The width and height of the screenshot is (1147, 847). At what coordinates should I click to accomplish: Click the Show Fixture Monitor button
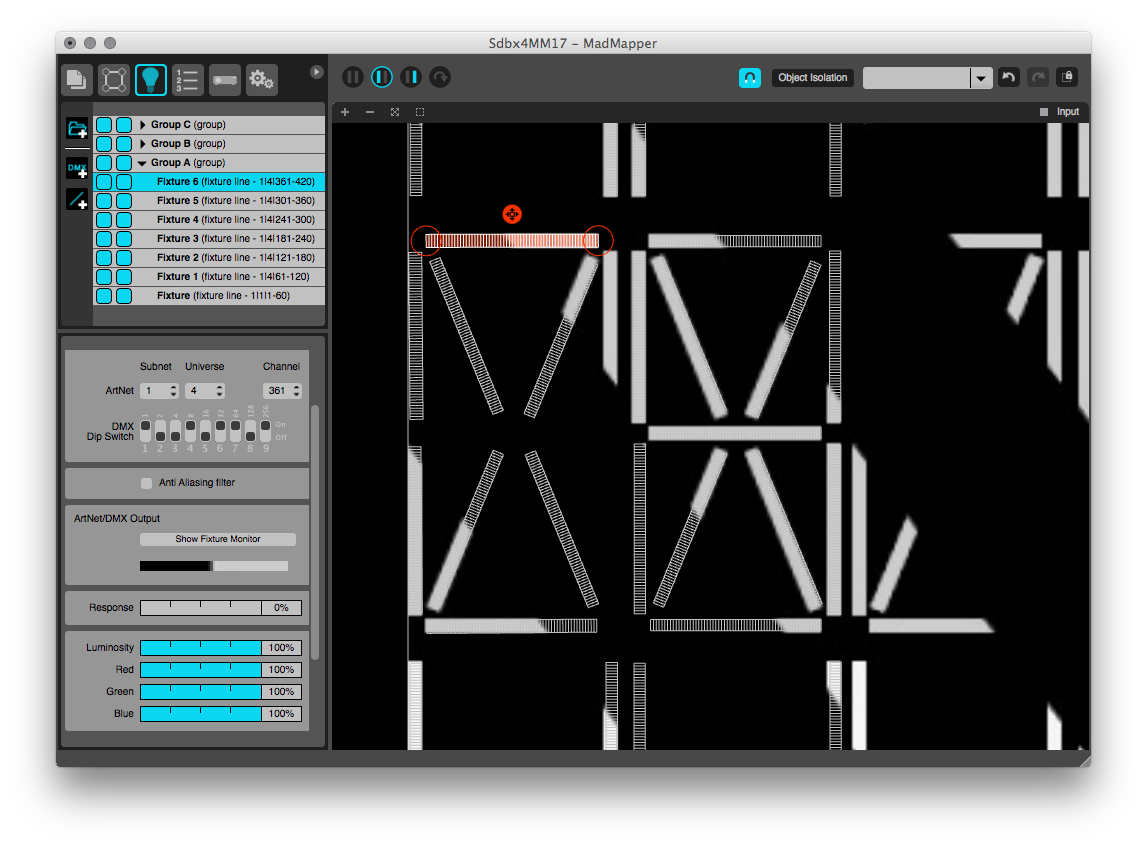217,539
